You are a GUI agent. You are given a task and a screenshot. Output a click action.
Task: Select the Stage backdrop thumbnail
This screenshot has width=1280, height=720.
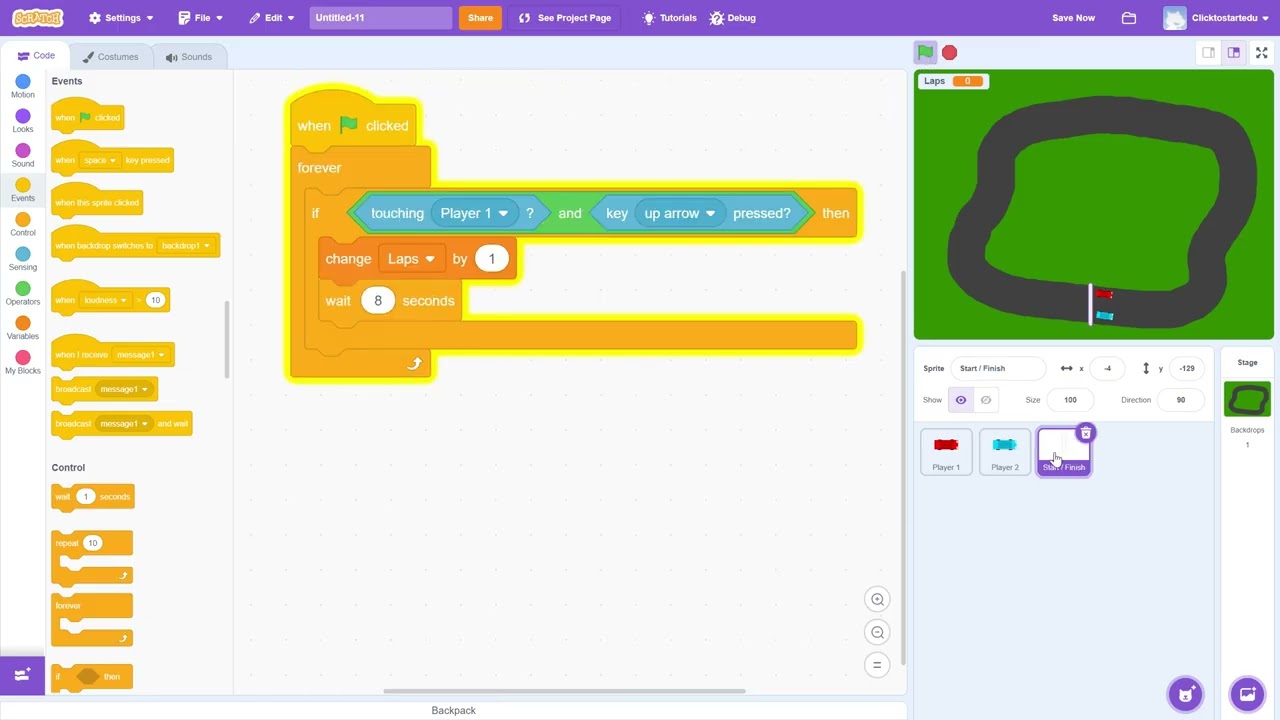[1247, 400]
